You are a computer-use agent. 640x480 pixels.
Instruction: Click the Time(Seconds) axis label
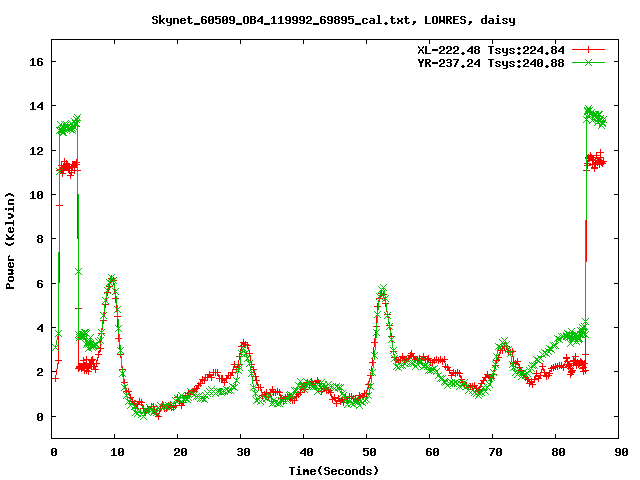tap(333, 471)
